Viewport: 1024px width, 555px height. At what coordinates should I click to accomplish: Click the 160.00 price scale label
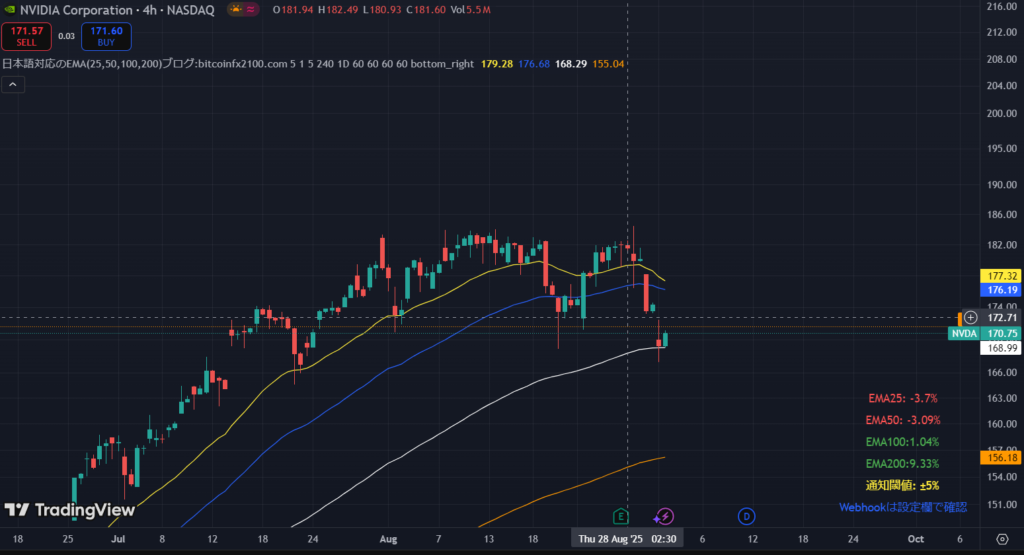coord(1002,424)
